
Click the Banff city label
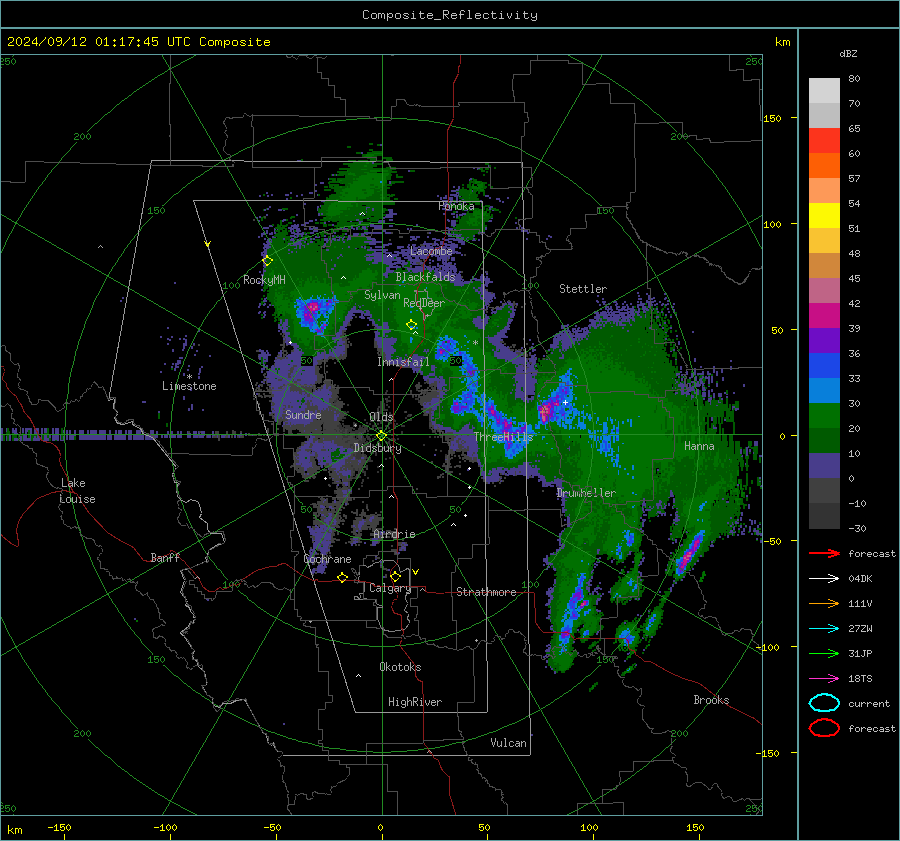pos(165,558)
